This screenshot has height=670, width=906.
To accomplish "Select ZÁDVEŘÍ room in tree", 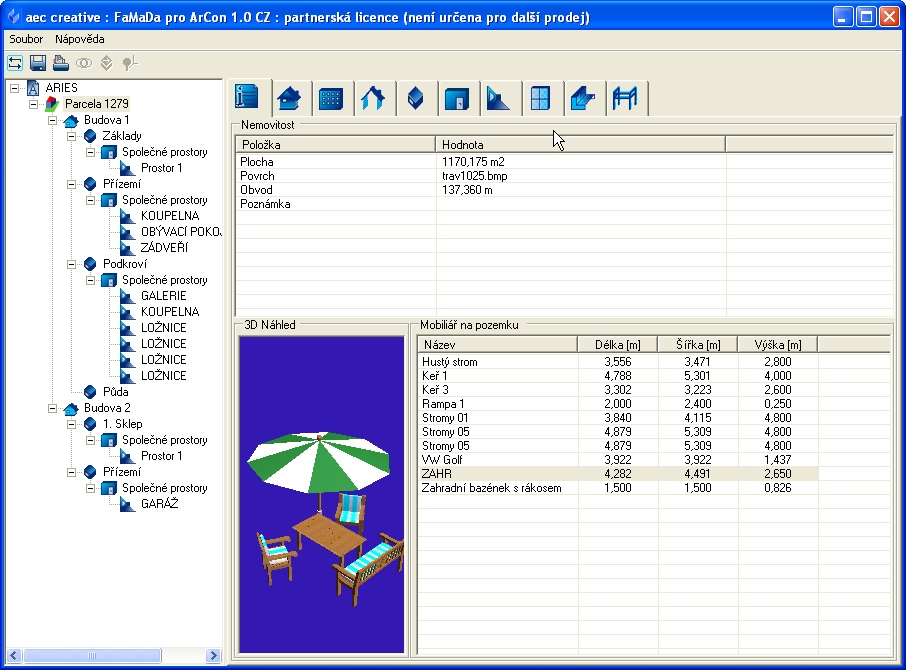I will [x=164, y=248].
